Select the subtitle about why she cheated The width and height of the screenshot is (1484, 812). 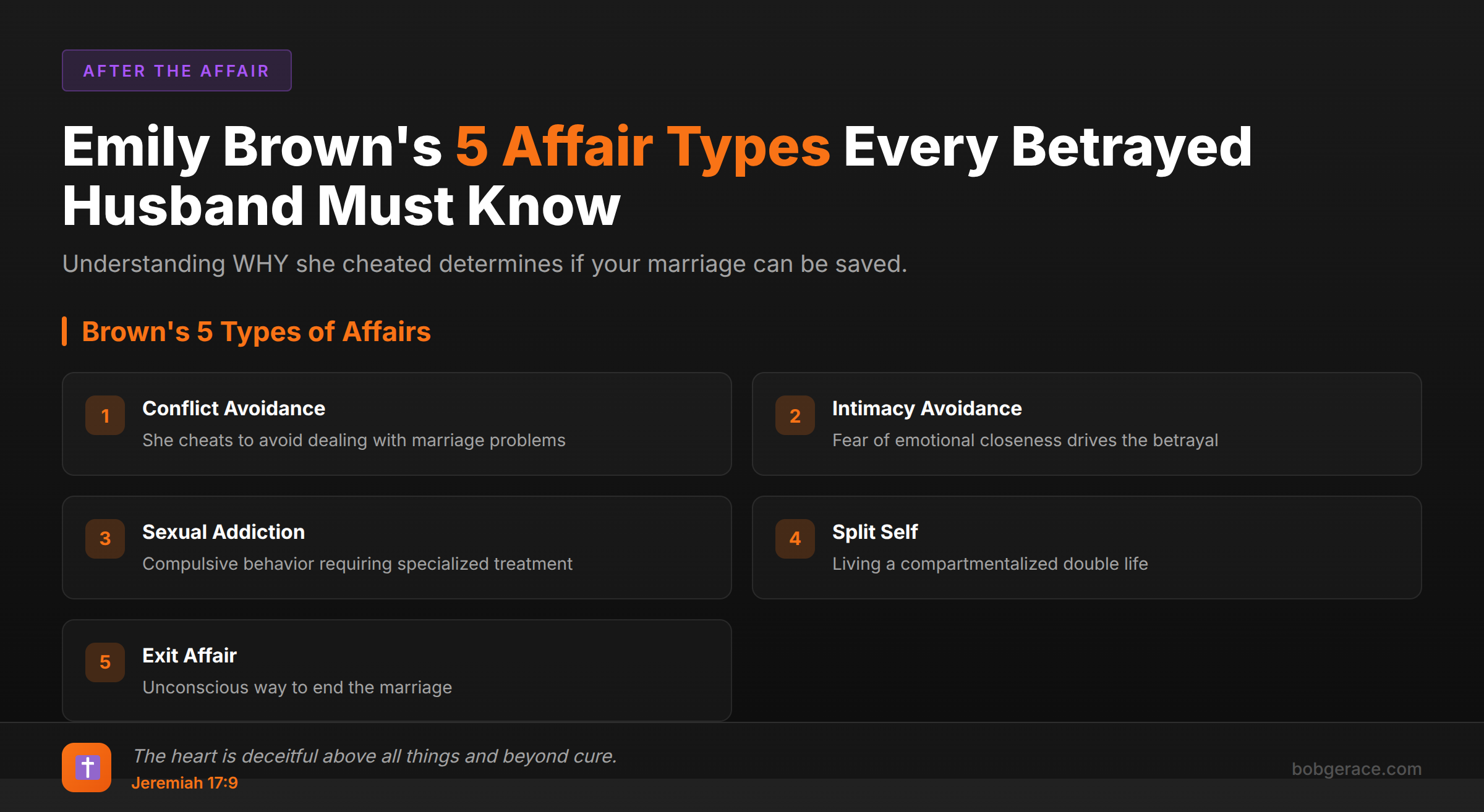coord(484,263)
